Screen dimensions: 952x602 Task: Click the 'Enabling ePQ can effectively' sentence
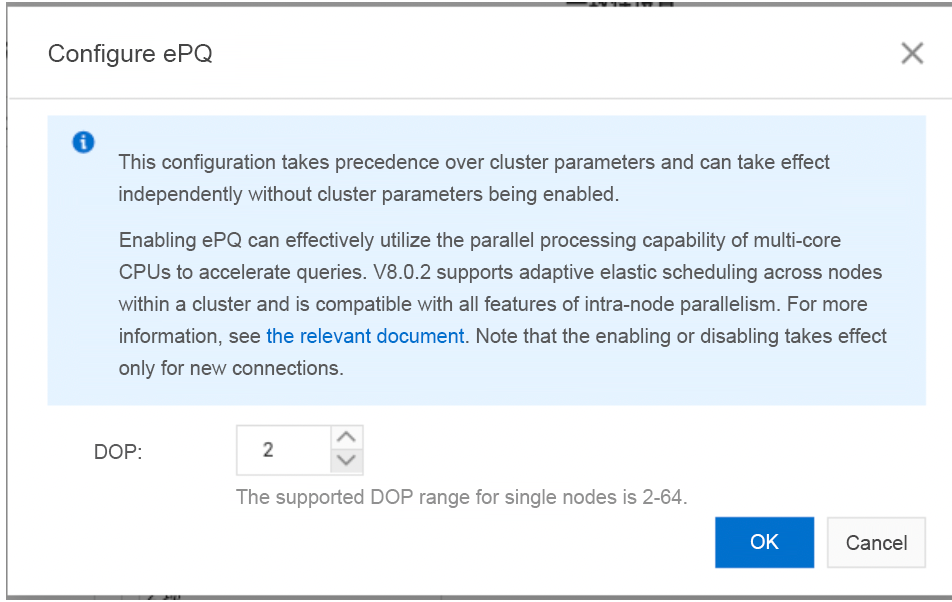click(x=480, y=256)
